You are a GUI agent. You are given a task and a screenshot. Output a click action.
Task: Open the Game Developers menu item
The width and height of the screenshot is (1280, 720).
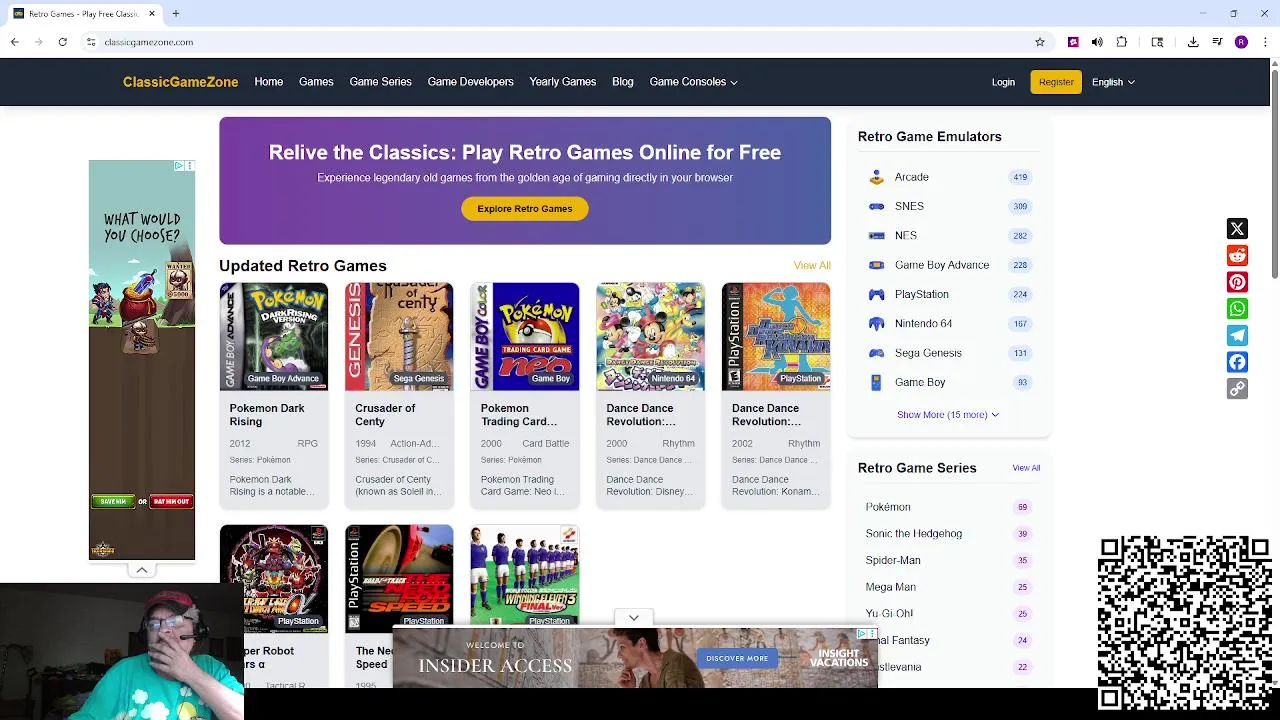[x=470, y=82]
